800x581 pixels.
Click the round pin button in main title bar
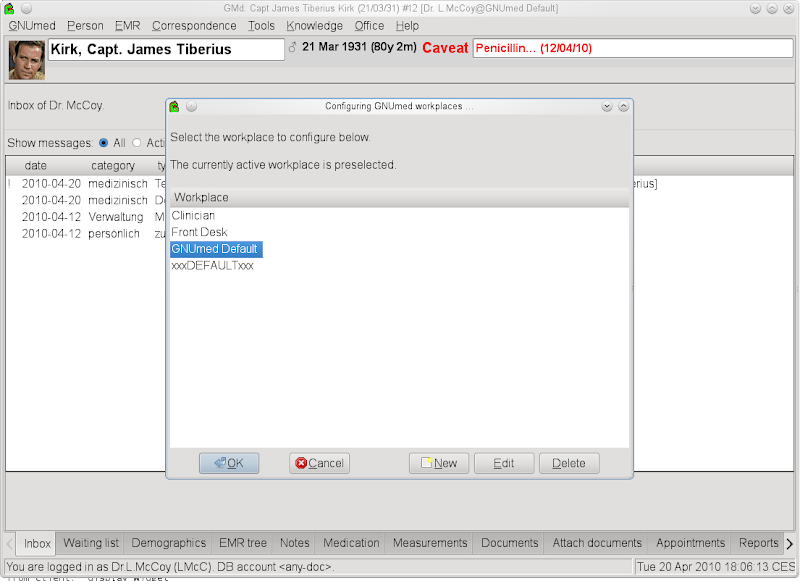coord(27,8)
